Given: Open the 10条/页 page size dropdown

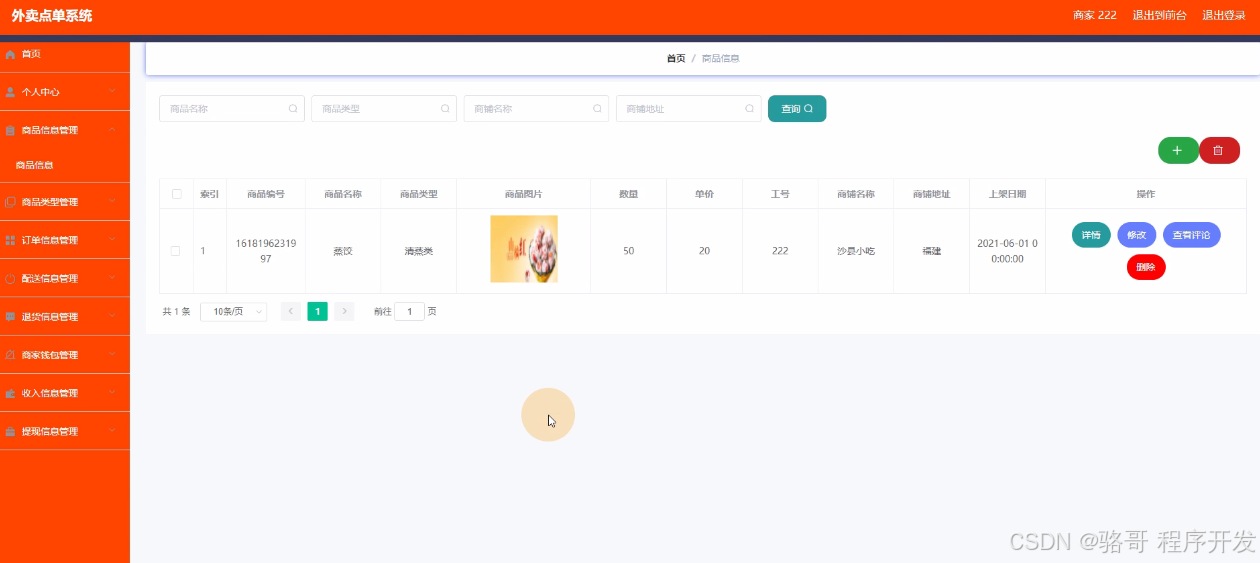Looking at the screenshot, I should click(234, 312).
